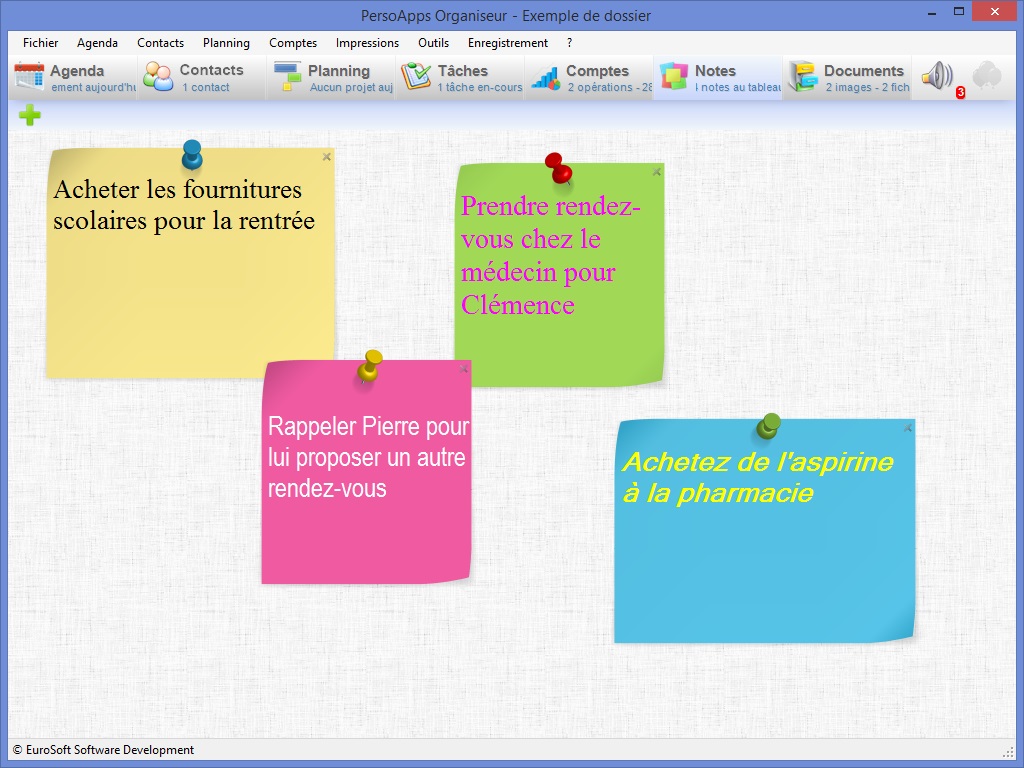Screen dimensions: 1024x768
Task: Open the question mark help menu
Action: coord(569,43)
